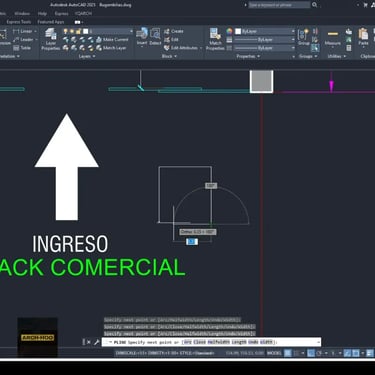This screenshot has height=375, width=375.
Task: Click the Insert block icon
Action: click(142, 33)
